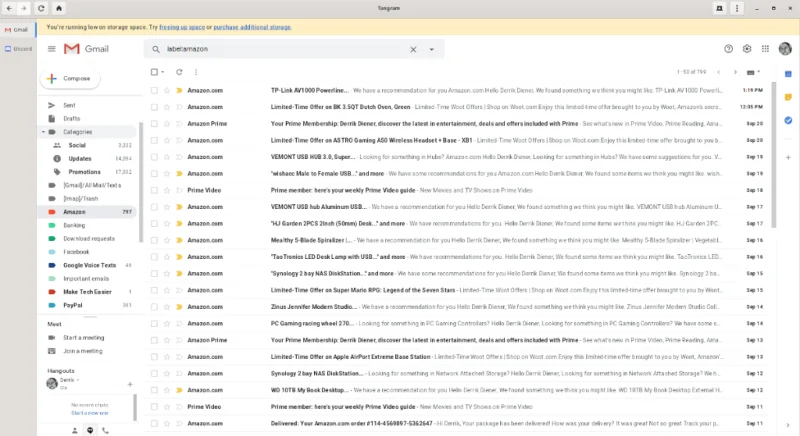Open Hangouts phone calls icon

point(105,431)
